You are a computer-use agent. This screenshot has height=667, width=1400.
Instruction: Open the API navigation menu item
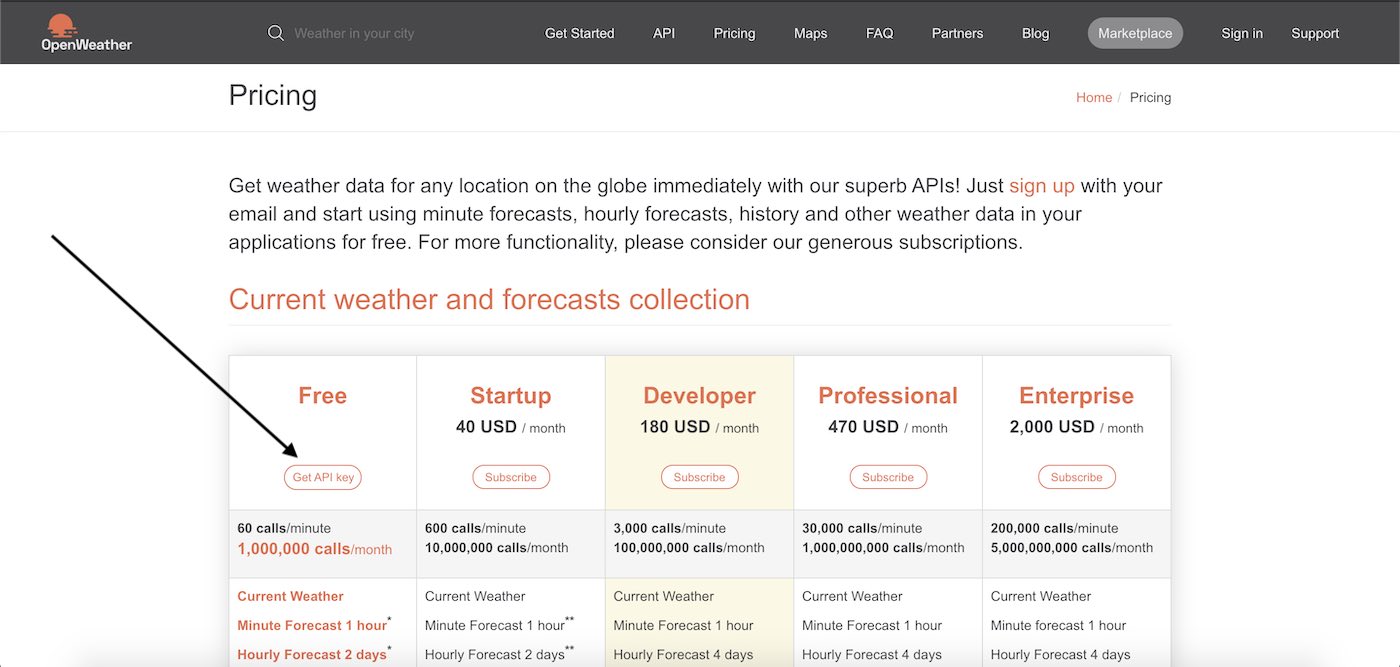663,32
